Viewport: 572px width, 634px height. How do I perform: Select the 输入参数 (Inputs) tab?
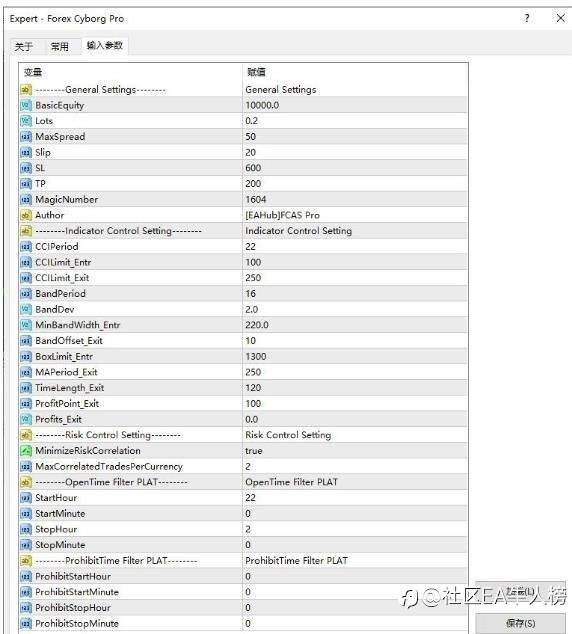click(105, 45)
